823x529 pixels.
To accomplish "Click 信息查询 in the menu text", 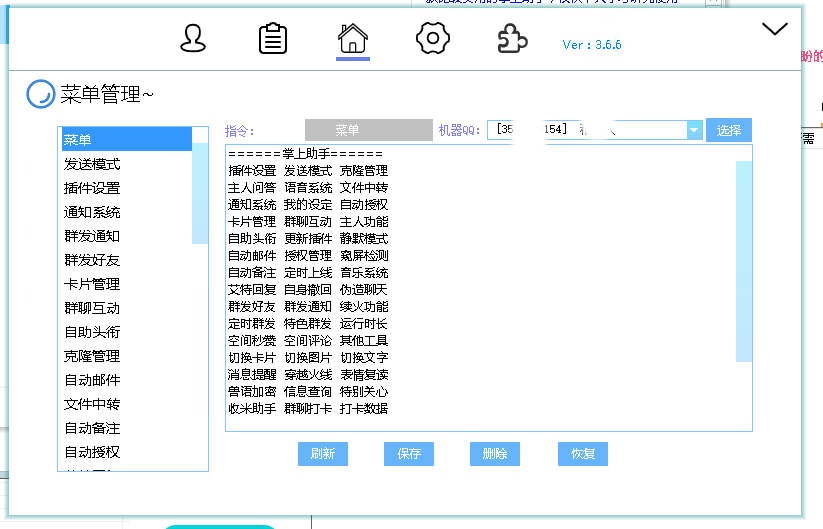I will pyautogui.click(x=308, y=392).
